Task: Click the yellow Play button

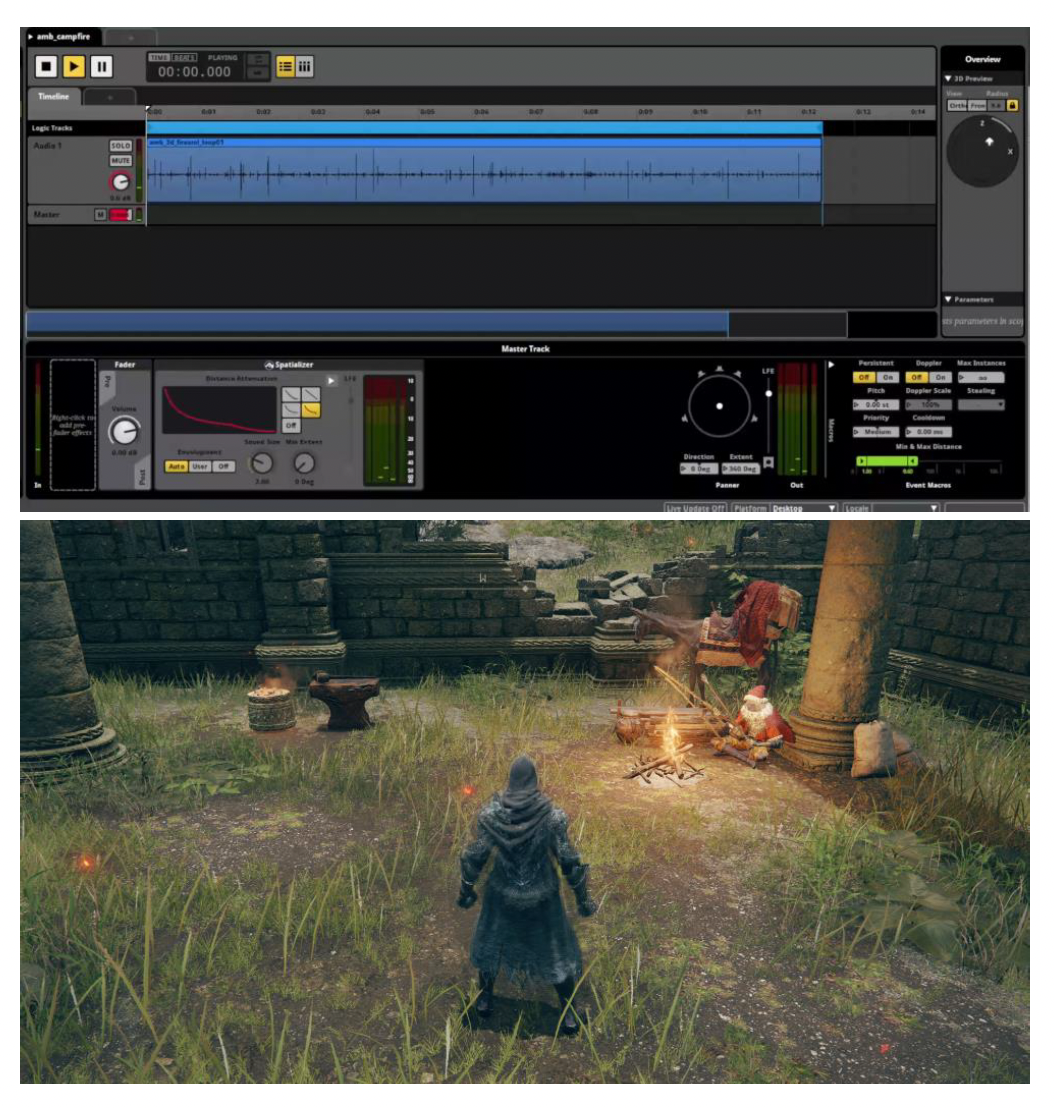Action: tap(74, 67)
